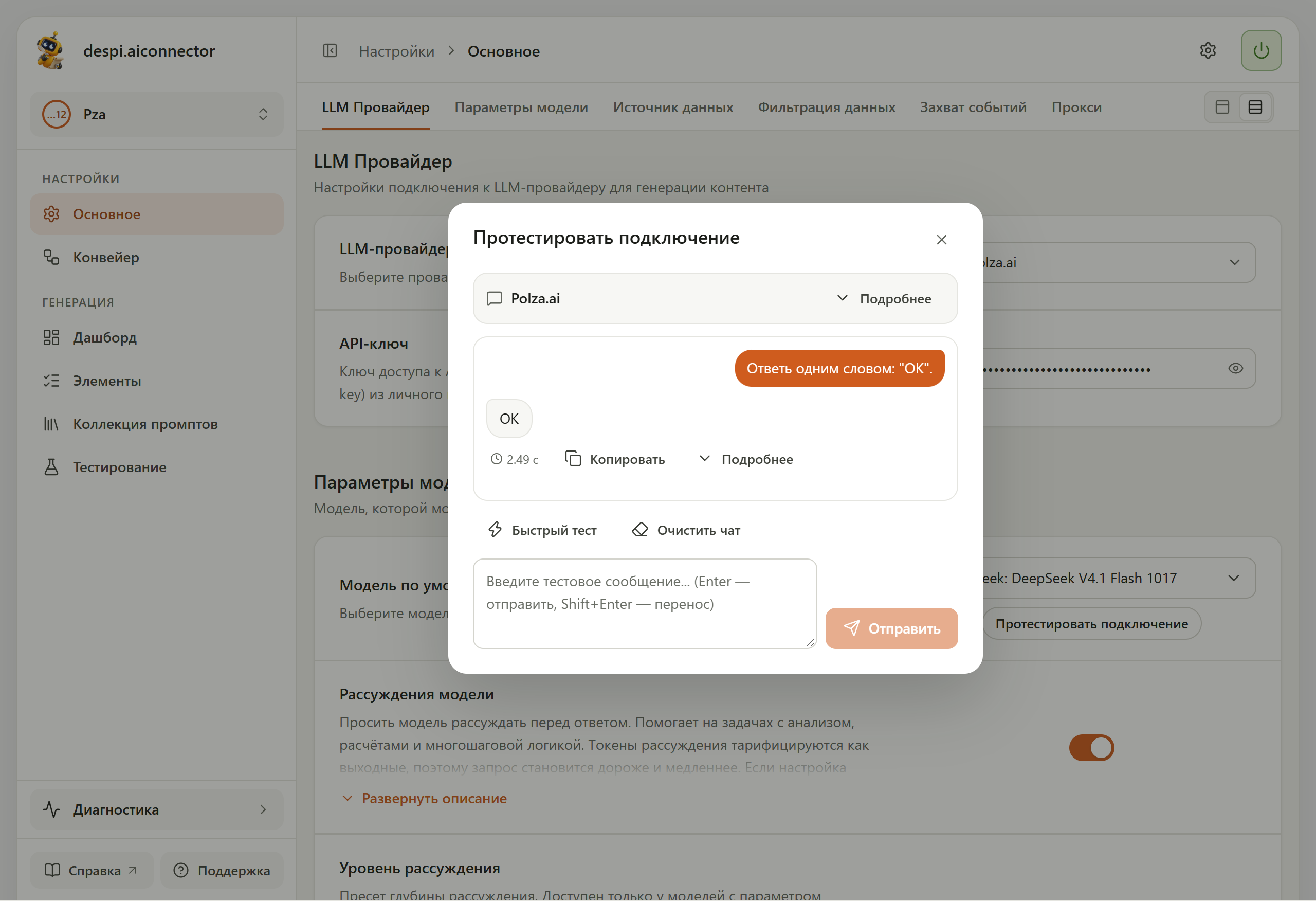
Task: Focus the test message input field
Action: pos(645,604)
